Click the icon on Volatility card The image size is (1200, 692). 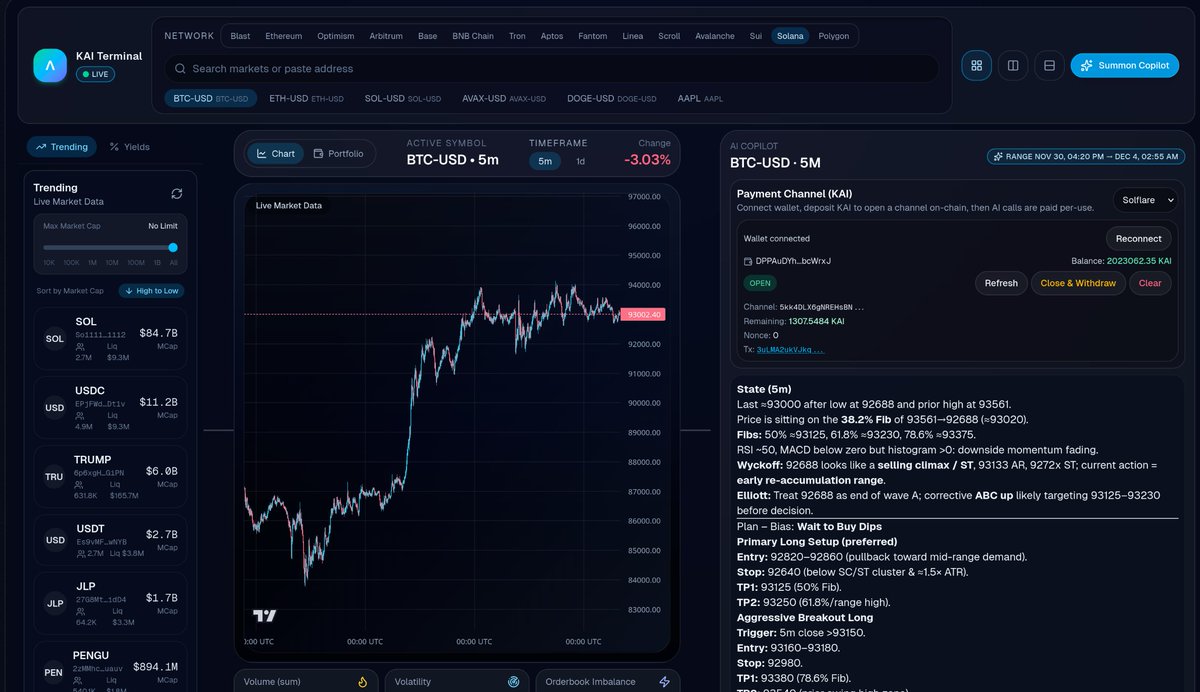[x=514, y=682]
